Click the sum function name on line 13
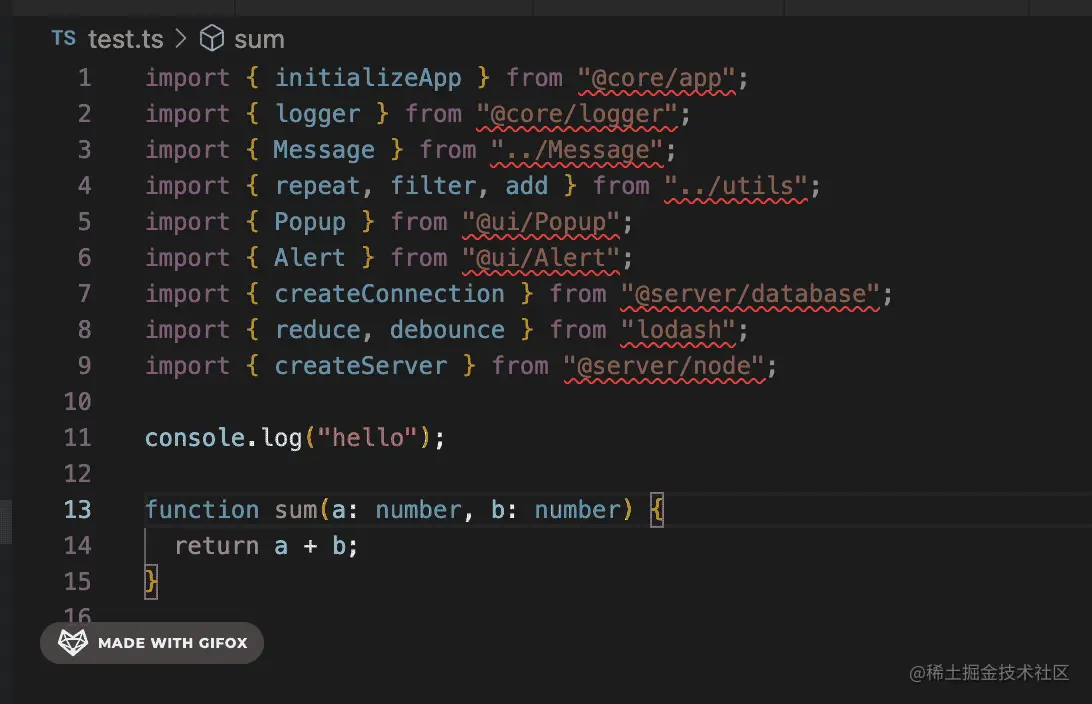 pyautogui.click(x=296, y=510)
